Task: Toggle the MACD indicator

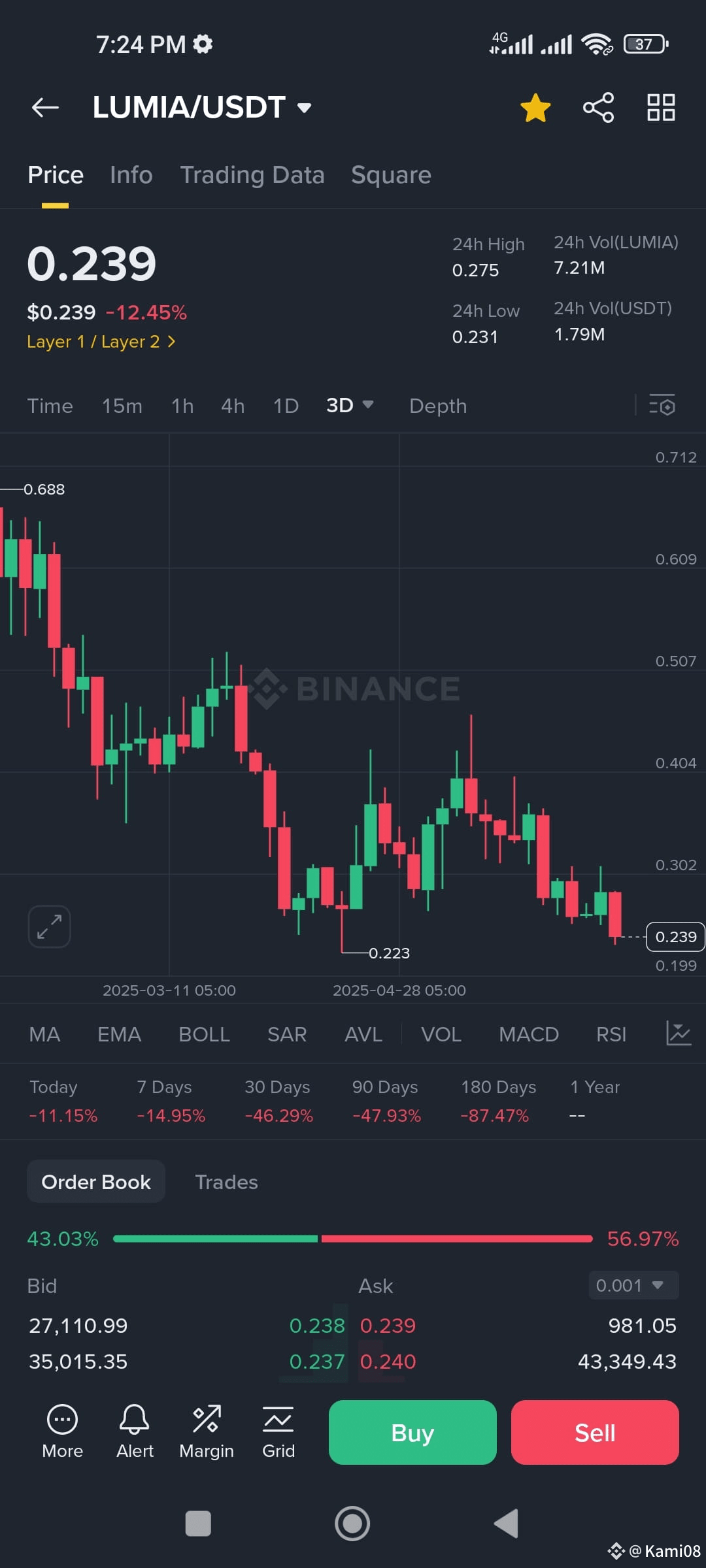Action: pyautogui.click(x=529, y=1034)
